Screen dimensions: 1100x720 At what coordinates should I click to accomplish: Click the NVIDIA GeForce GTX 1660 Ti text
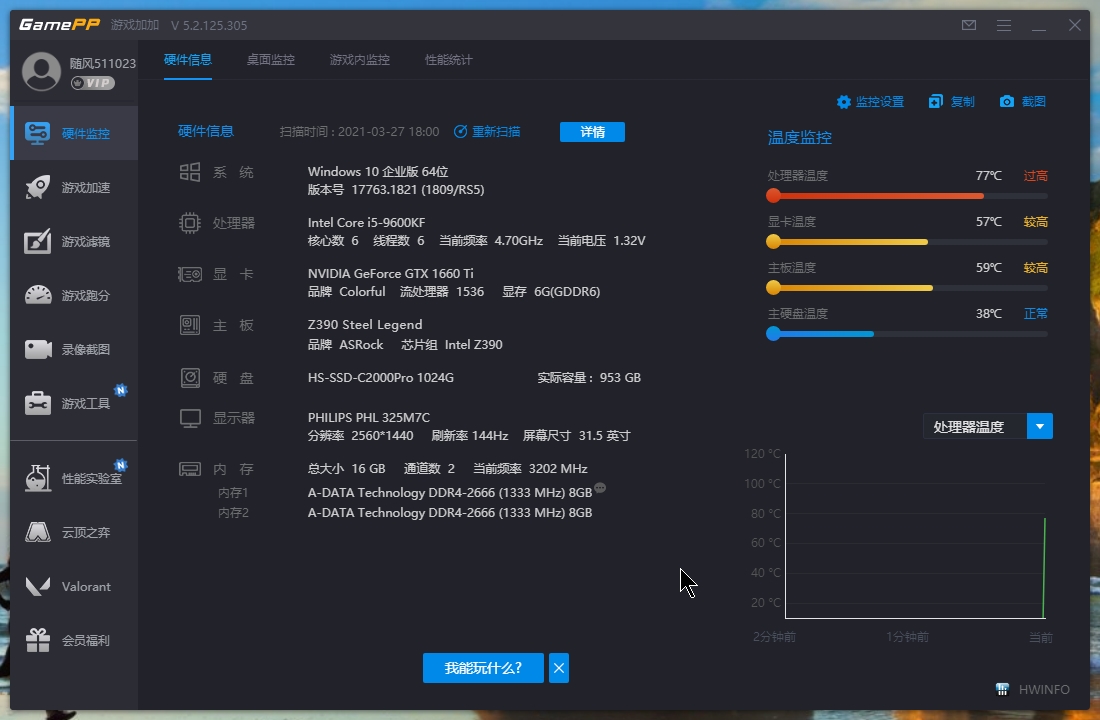tap(390, 274)
